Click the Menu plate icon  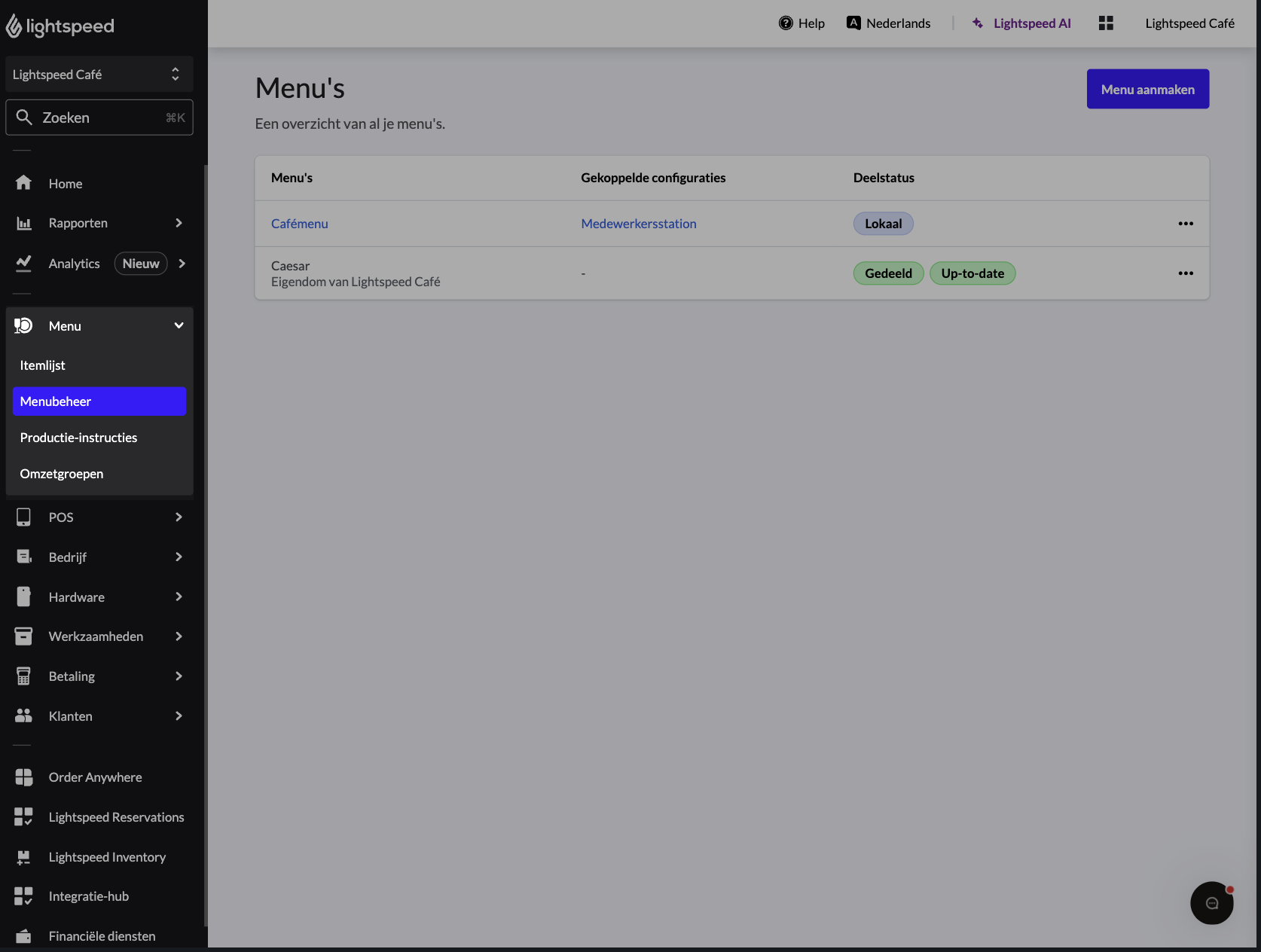pos(23,325)
